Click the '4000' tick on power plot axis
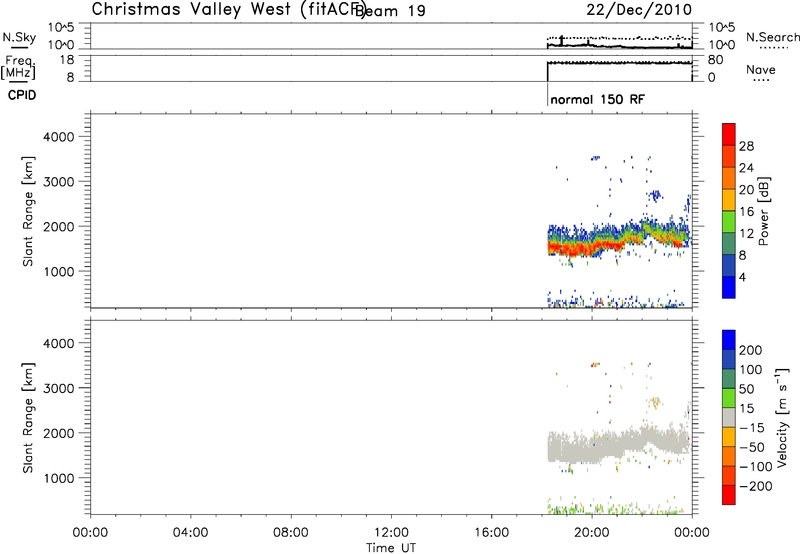Image resolution: width=800 pixels, height=554 pixels. coord(59,137)
